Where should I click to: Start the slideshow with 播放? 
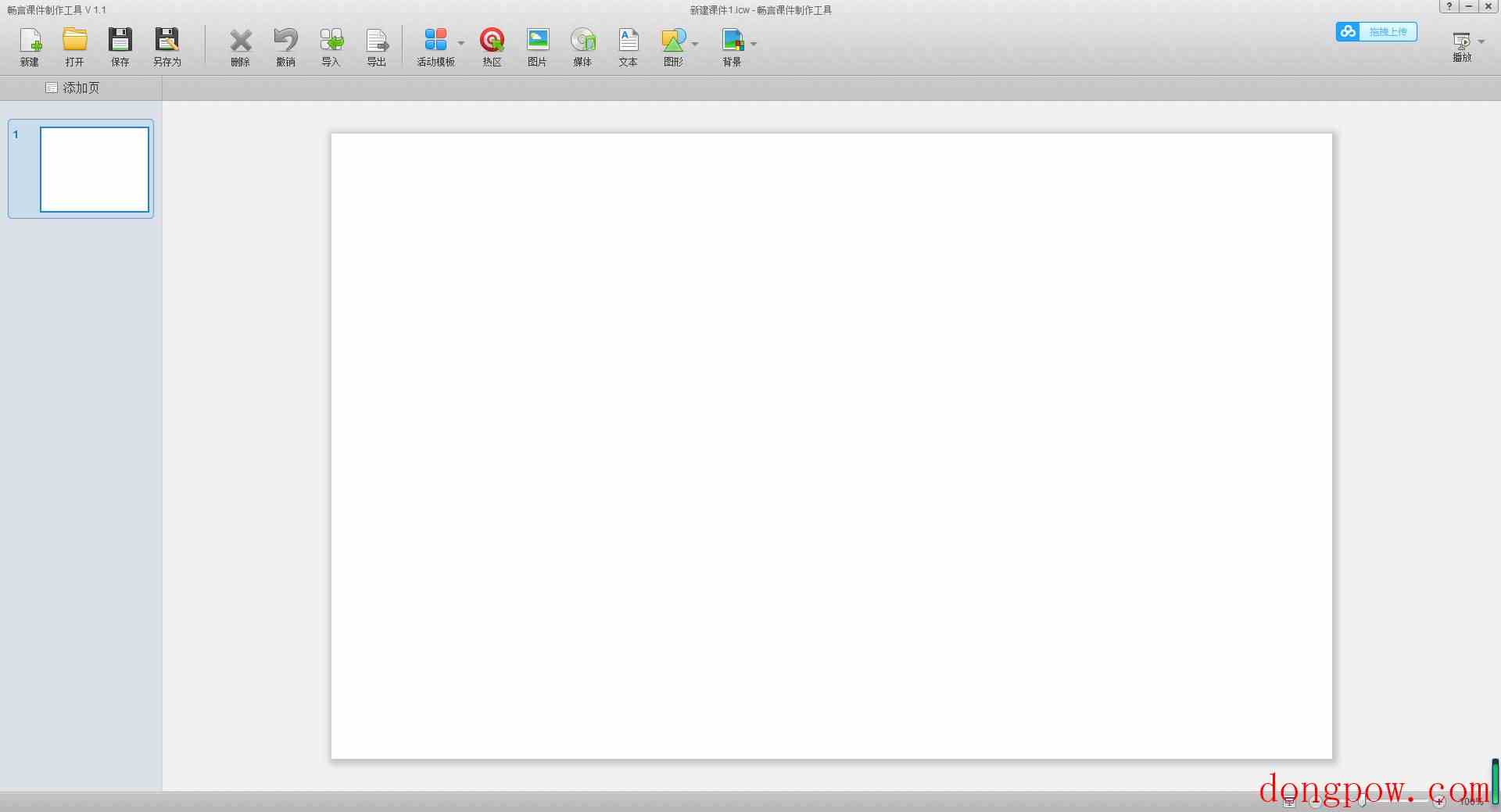1462,47
